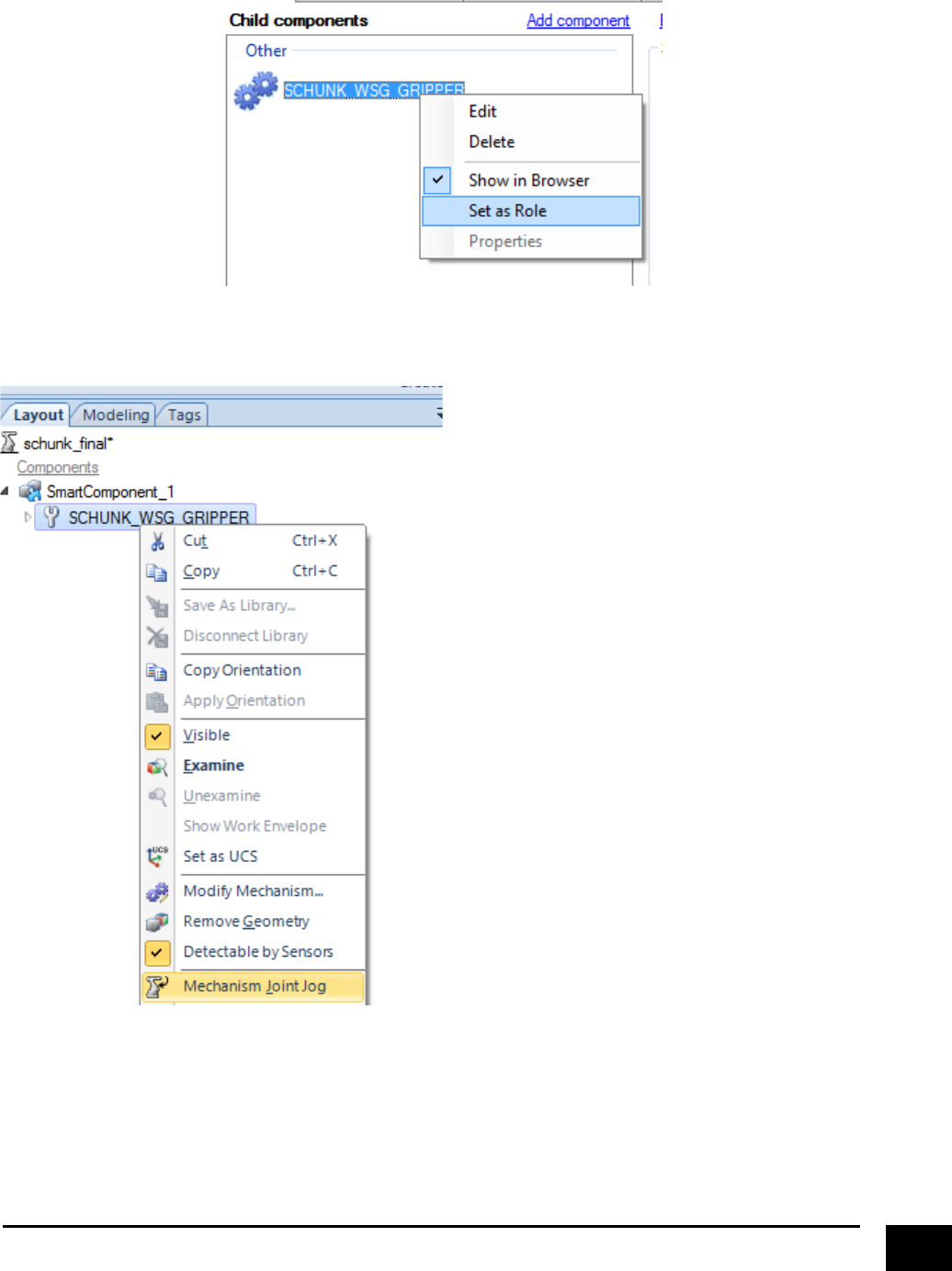This screenshot has height=1271, width=952.
Task: Click the schunk_final station icon
Action: [x=9, y=443]
